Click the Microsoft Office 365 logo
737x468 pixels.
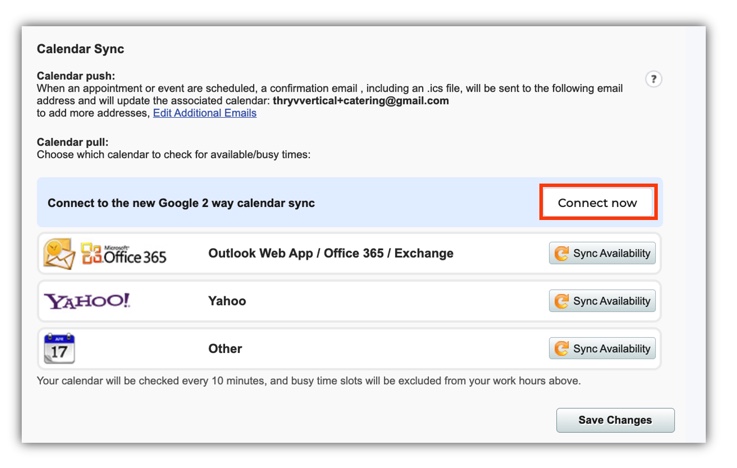click(124, 254)
